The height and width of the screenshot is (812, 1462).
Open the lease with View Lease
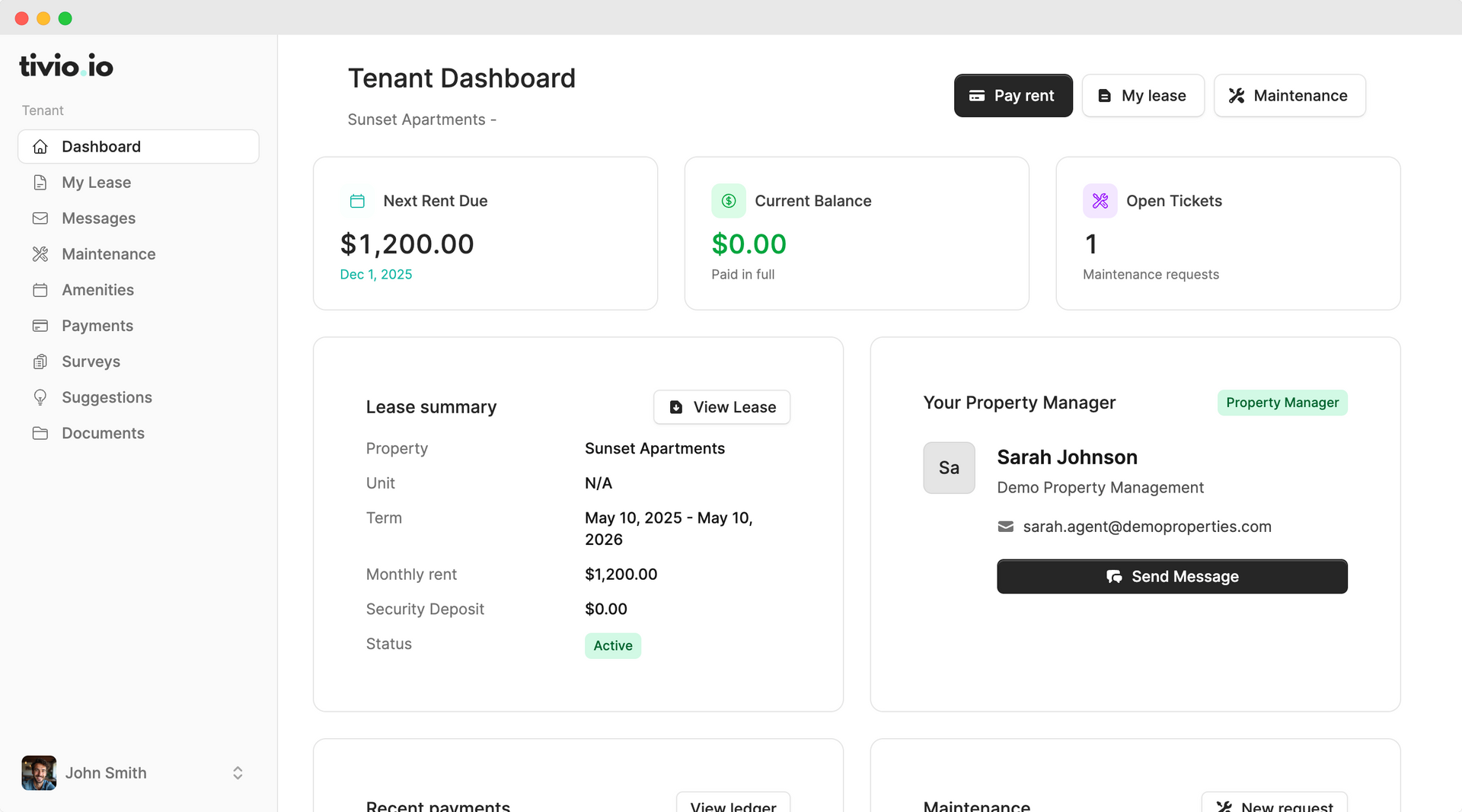click(x=721, y=407)
